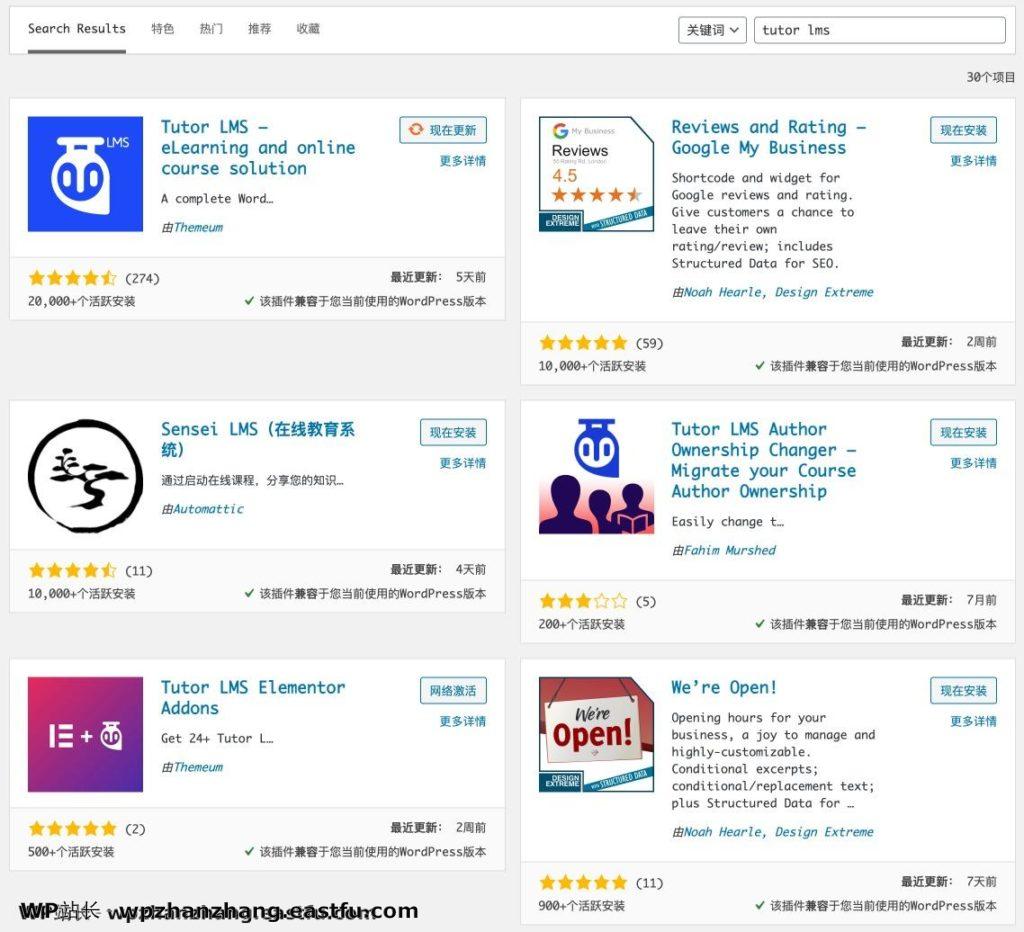Screen dimensions: 1024x932
Task: Open 更多详情 for Tutor LMS eLearning plugin
Action: [x=462, y=161]
